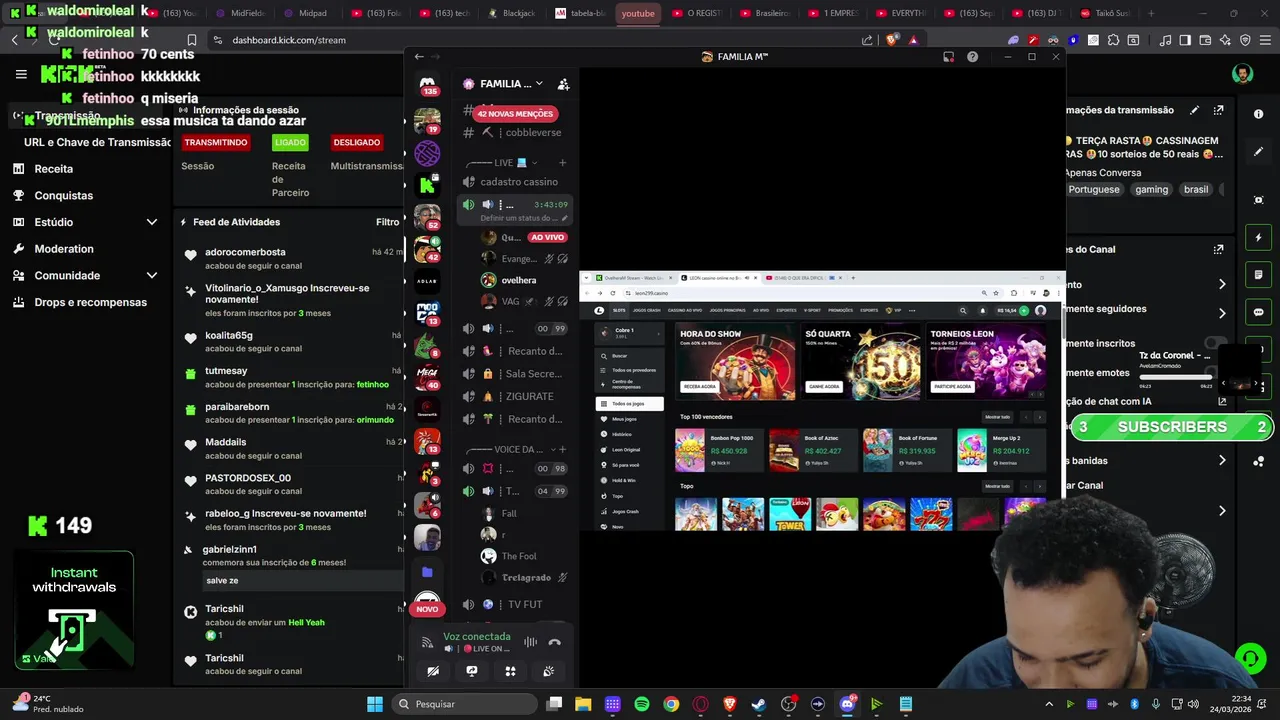Click TRANSMITINDO status button
The height and width of the screenshot is (720, 1280).
point(215,142)
